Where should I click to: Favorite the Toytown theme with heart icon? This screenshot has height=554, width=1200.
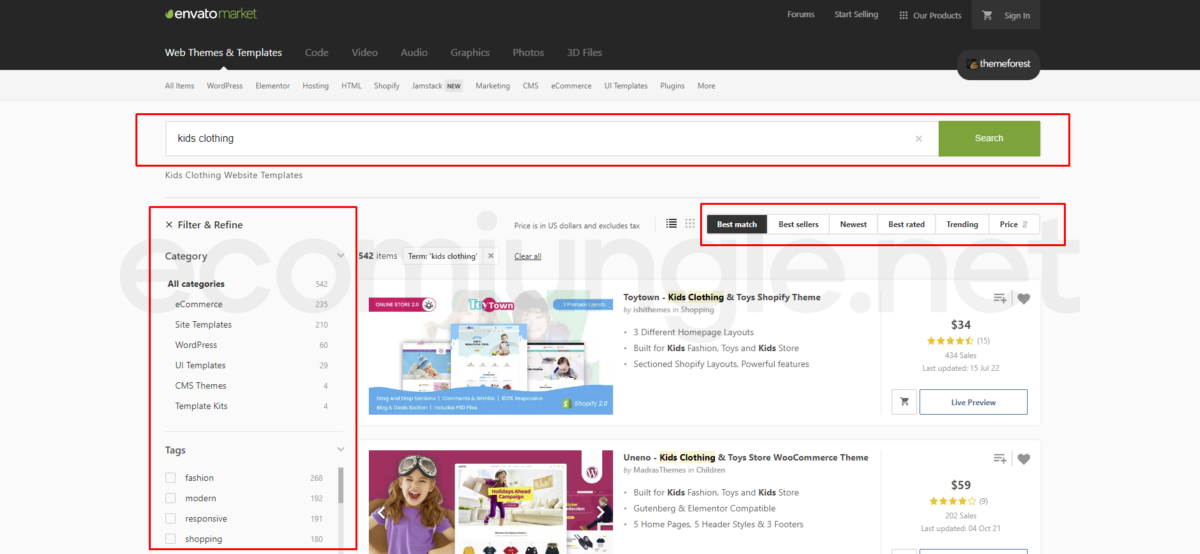pyautogui.click(x=1023, y=298)
